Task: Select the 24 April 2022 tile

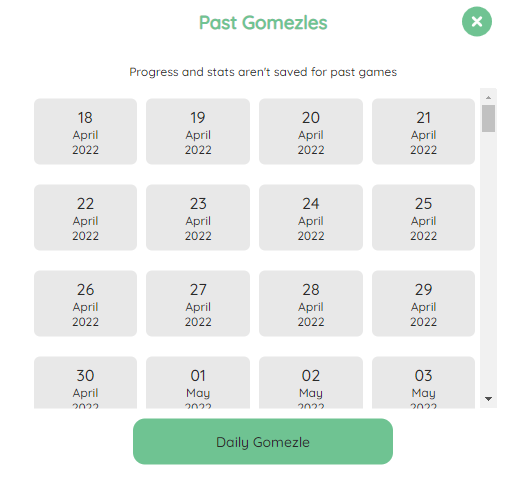Action: 311,217
